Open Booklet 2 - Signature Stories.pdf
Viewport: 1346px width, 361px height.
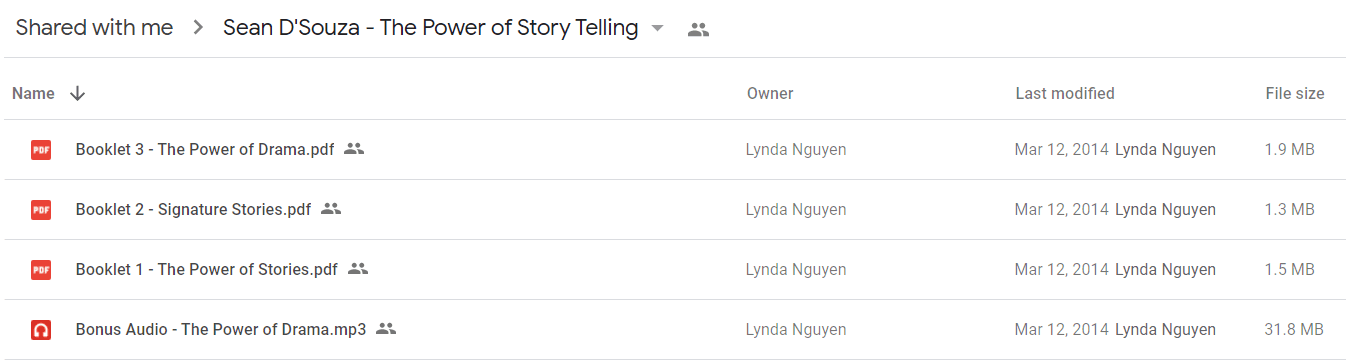point(193,210)
